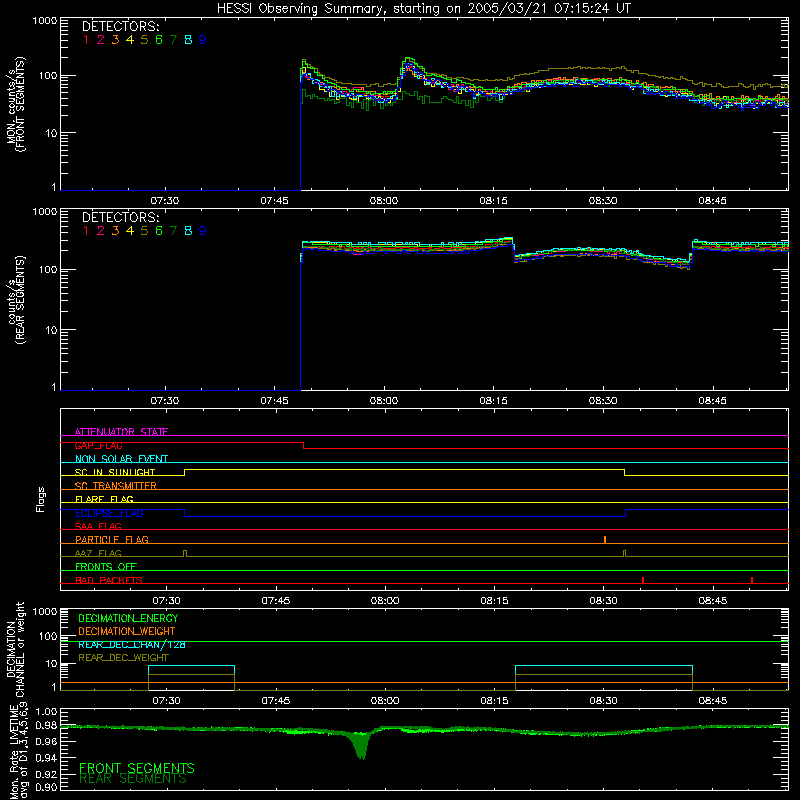Click red detector 1 in rear segments legend
This screenshot has height=800, width=800.
(86, 231)
